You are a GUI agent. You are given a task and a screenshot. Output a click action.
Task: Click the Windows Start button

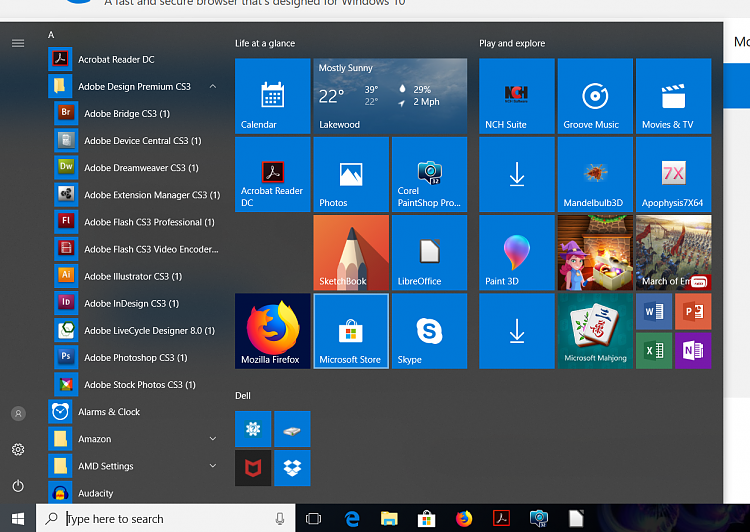pyautogui.click(x=18, y=519)
